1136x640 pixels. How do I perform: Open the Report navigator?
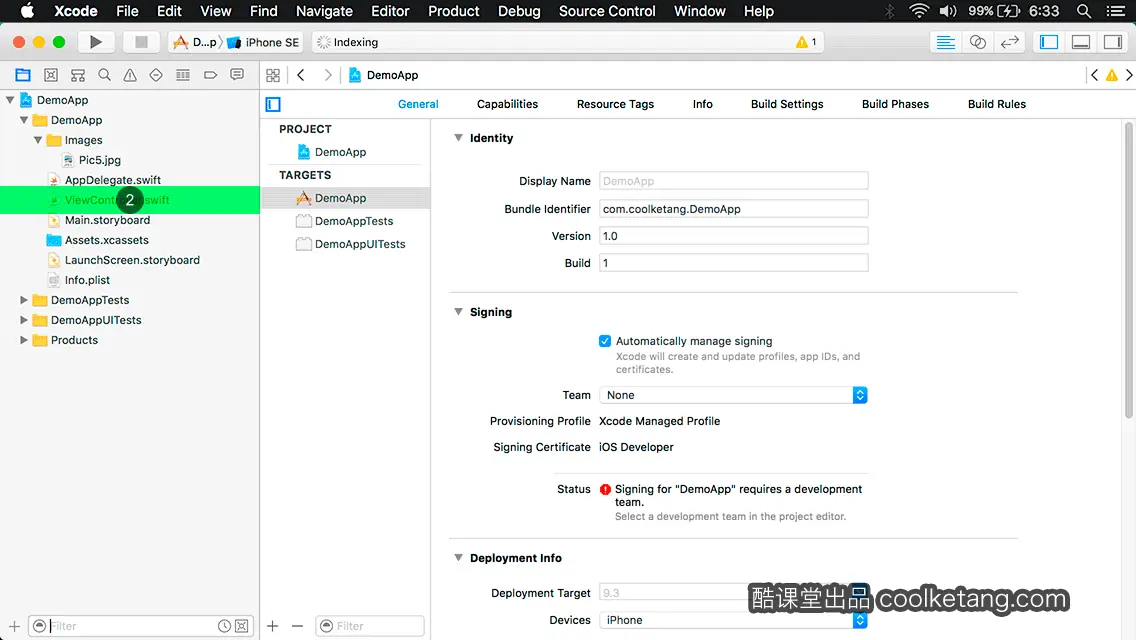(x=237, y=75)
